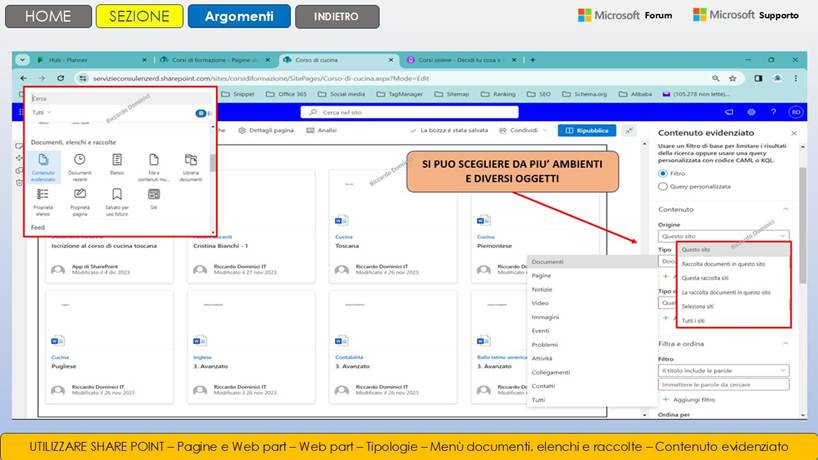Open the browser three-dot menu
Image resolution: width=818 pixels, height=460 pixels.
coord(796,78)
